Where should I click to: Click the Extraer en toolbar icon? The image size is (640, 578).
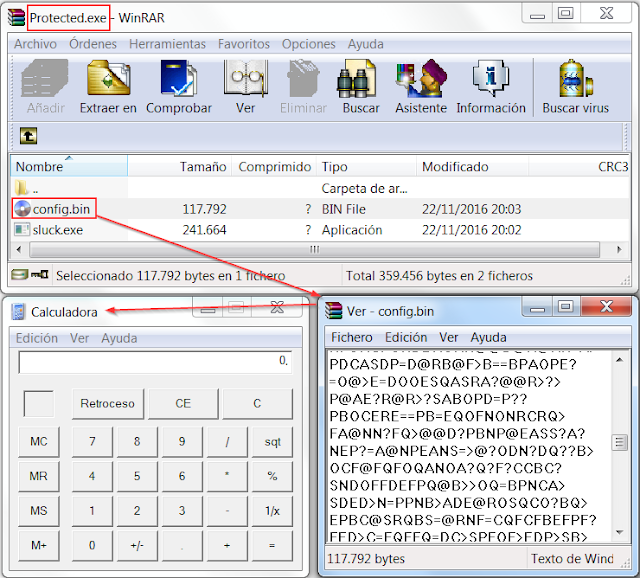pyautogui.click(x=109, y=78)
